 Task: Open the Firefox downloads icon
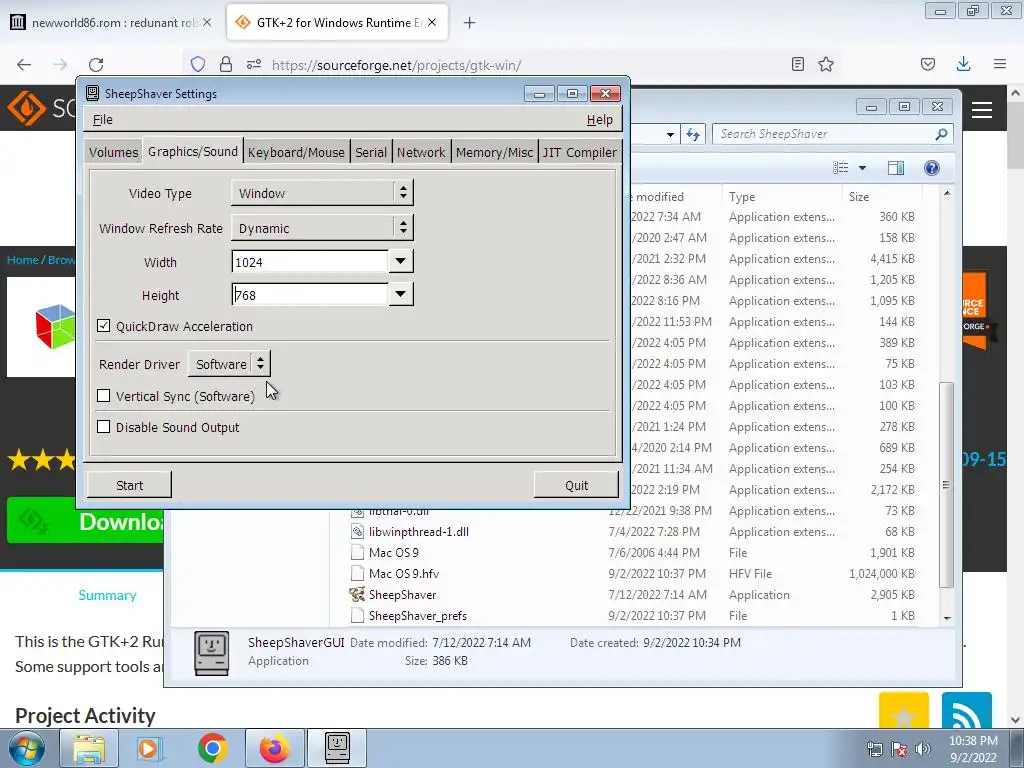coord(963,64)
